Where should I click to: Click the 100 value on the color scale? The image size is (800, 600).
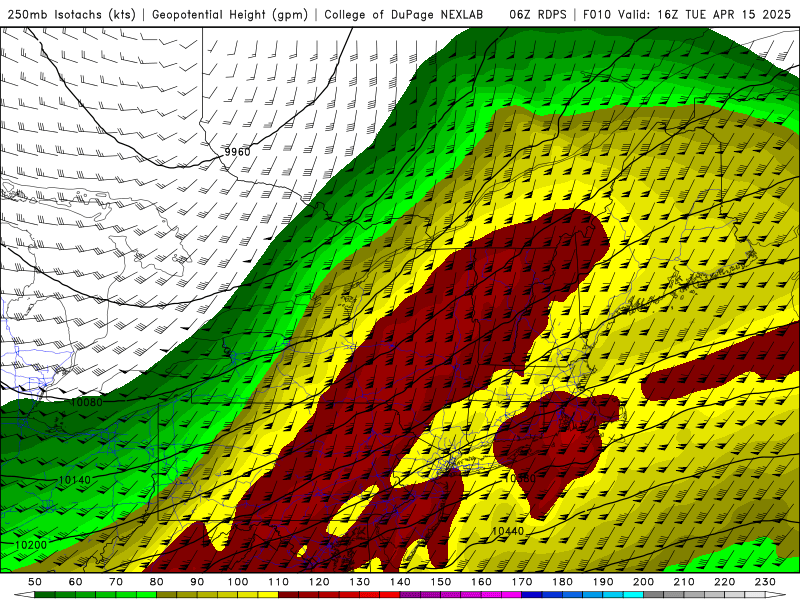[238, 582]
